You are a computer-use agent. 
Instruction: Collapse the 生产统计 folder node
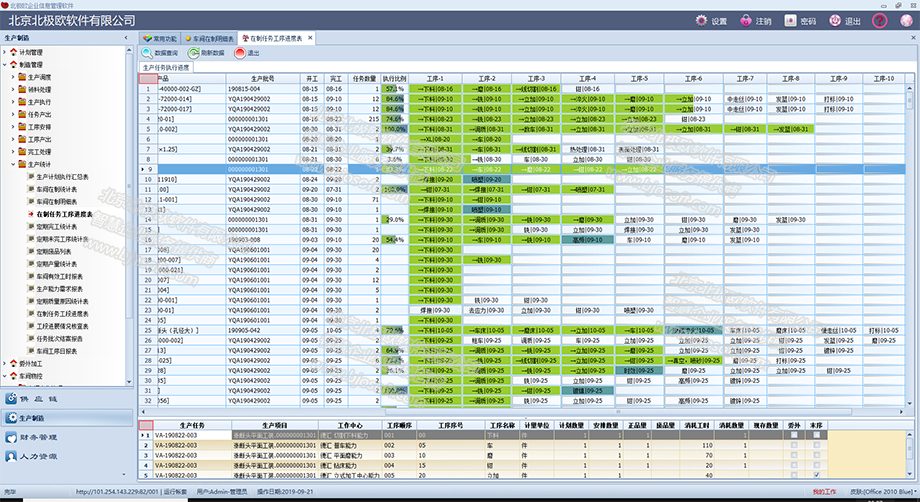13,164
